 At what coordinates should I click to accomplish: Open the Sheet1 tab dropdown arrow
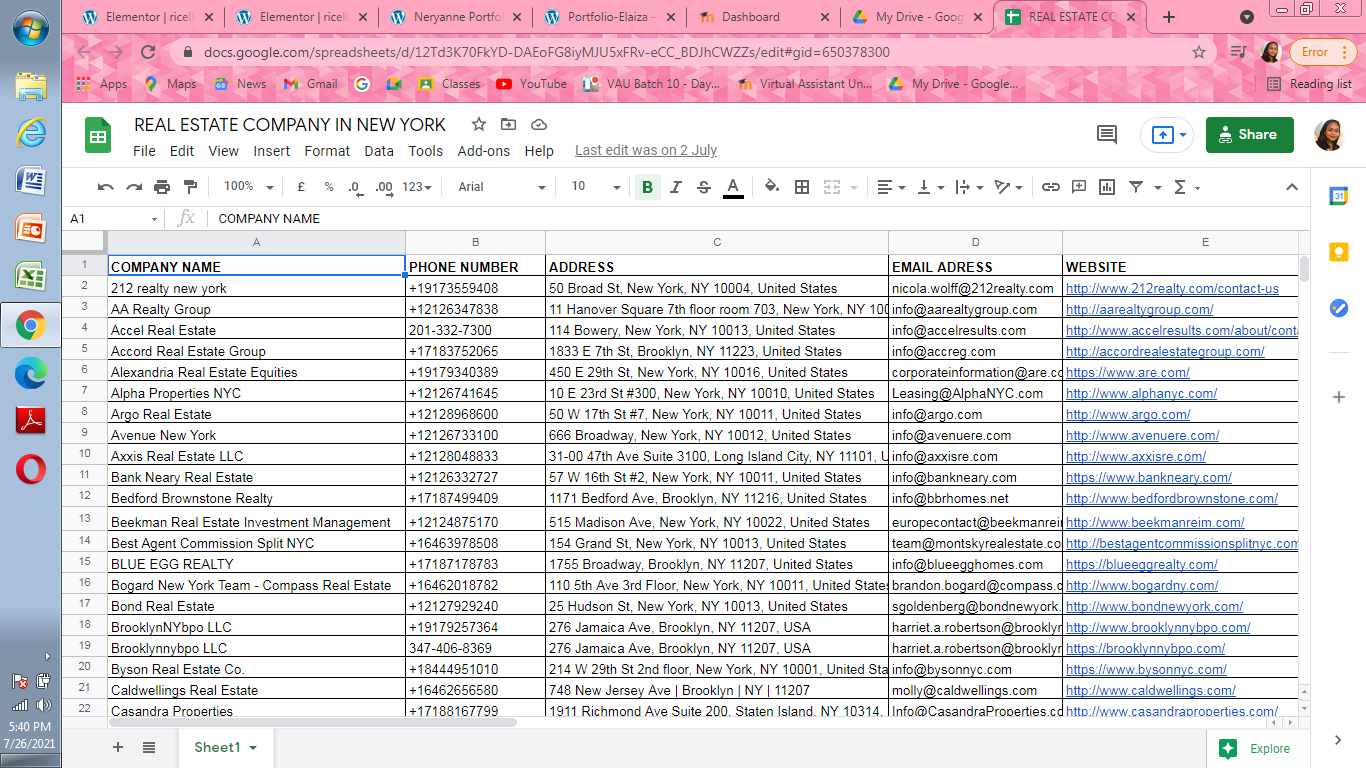(253, 748)
